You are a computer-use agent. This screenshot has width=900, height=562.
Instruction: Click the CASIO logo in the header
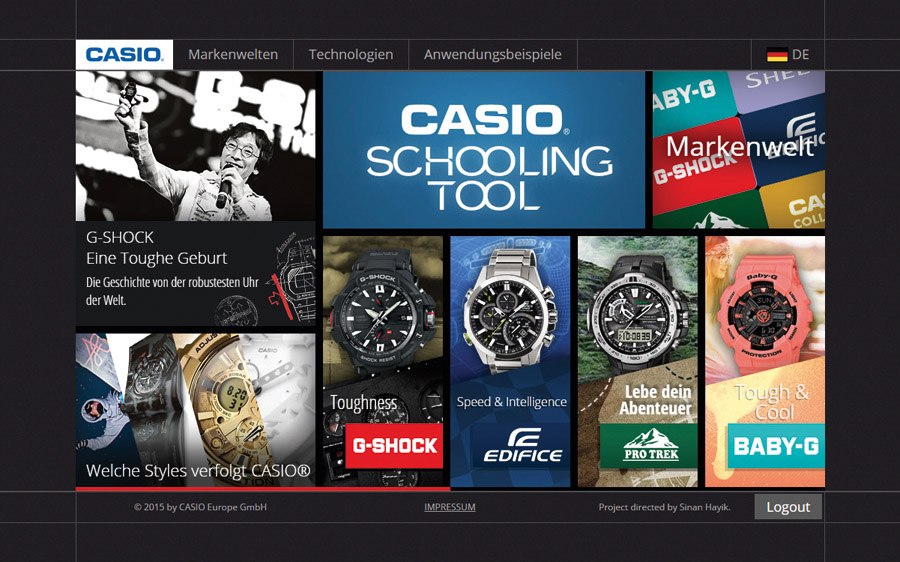pyautogui.click(x=124, y=55)
